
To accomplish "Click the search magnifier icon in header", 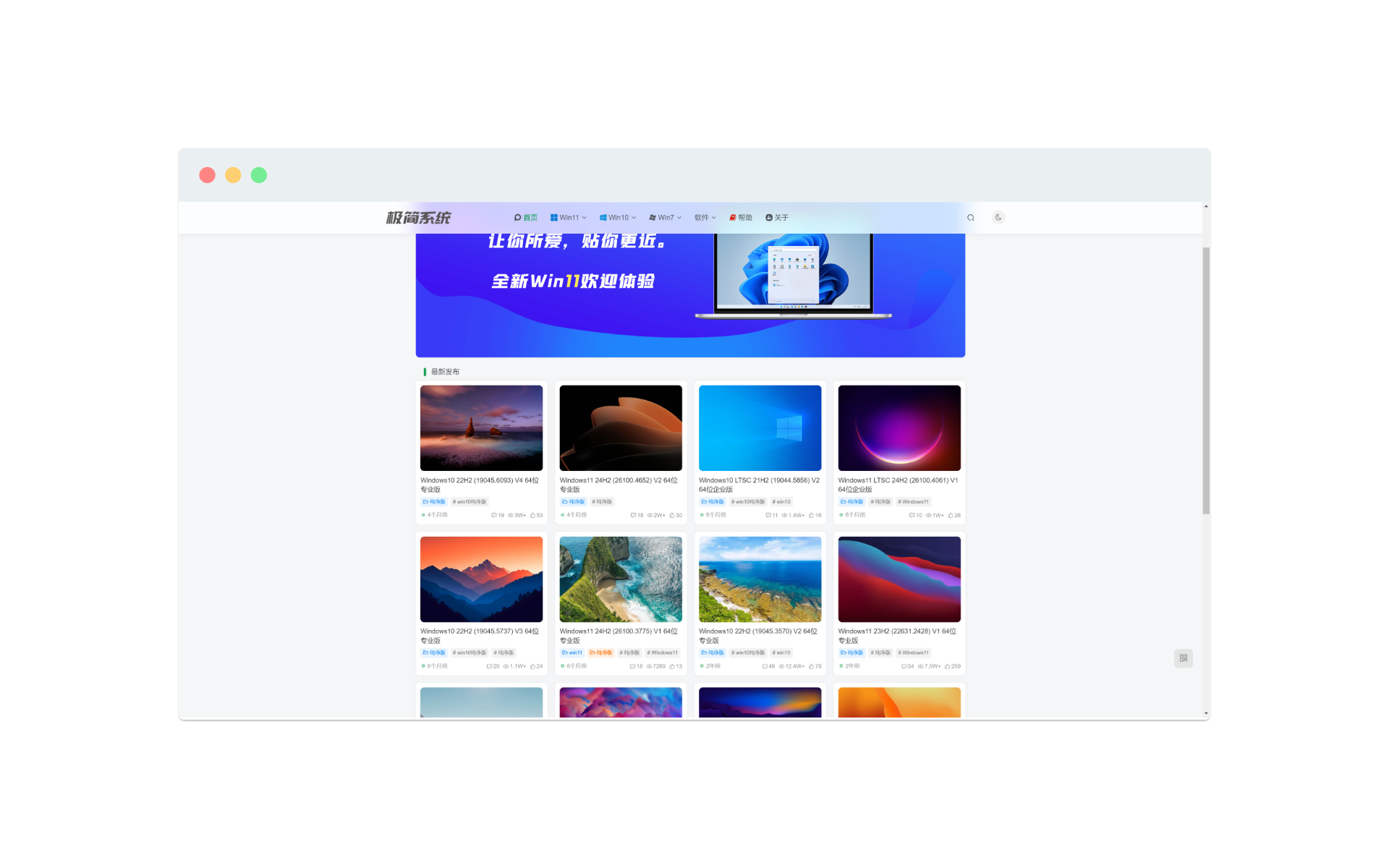I will click(x=970, y=218).
